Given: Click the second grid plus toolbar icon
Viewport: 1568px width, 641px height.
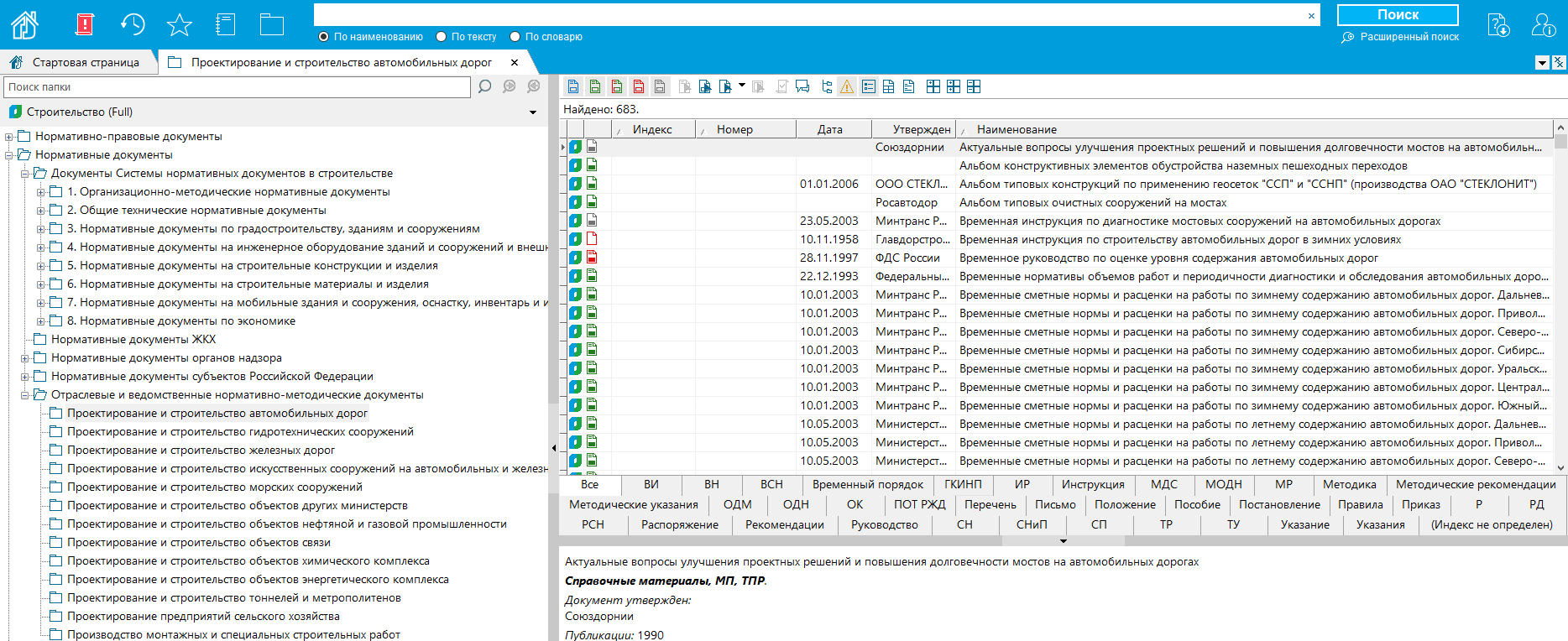Looking at the screenshot, I should pos(954,86).
